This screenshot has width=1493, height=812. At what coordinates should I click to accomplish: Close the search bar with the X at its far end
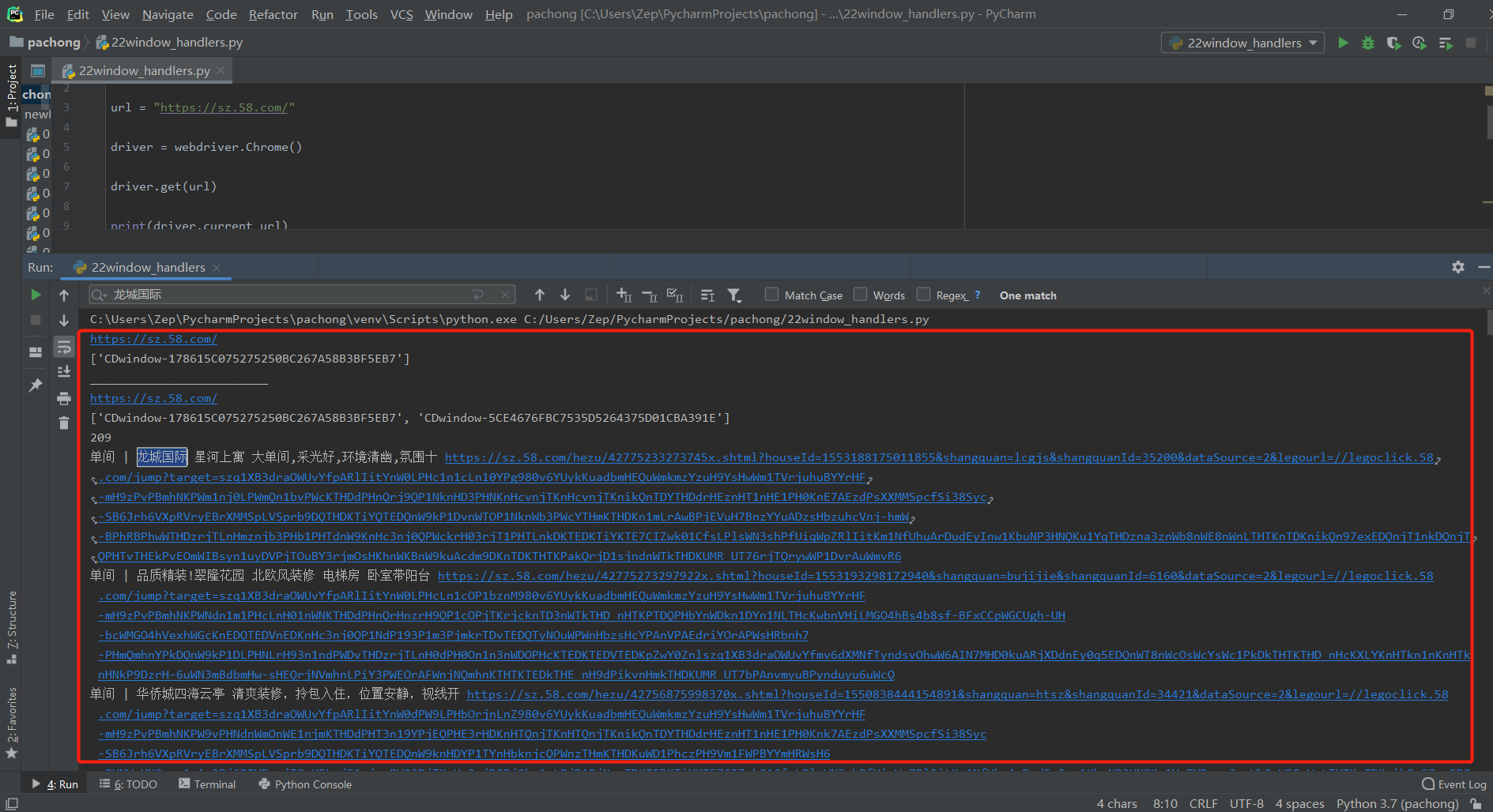[x=1486, y=291]
